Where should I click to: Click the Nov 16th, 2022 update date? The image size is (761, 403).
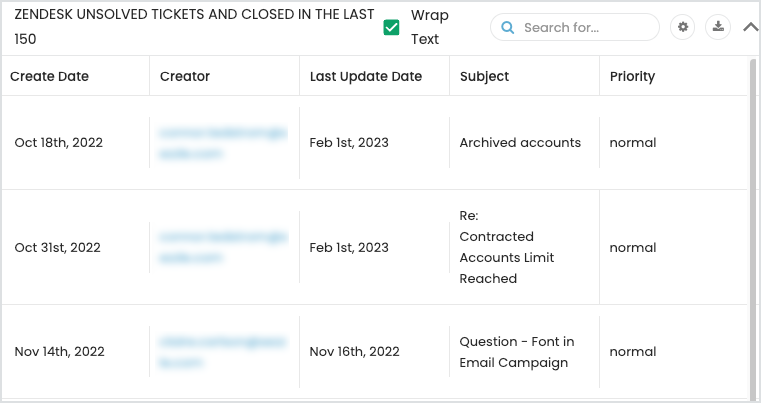click(354, 352)
